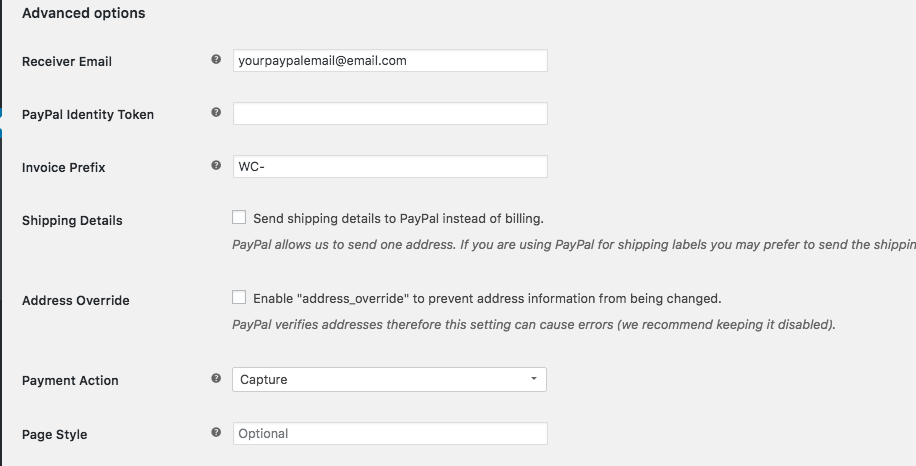
Task: Select the Invoice Prefix text field
Action: coord(390,166)
